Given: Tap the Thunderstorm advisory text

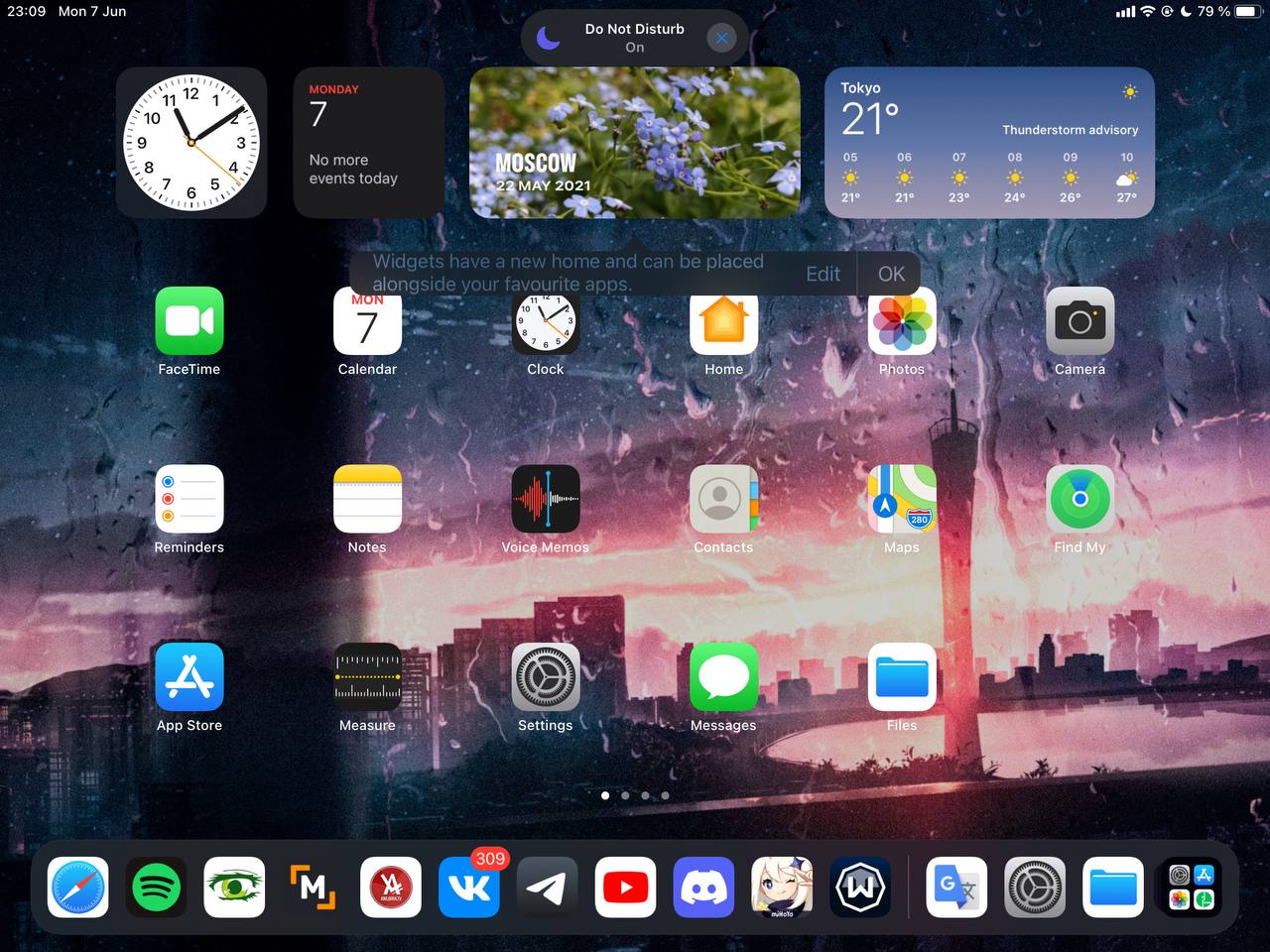Looking at the screenshot, I should point(1070,130).
